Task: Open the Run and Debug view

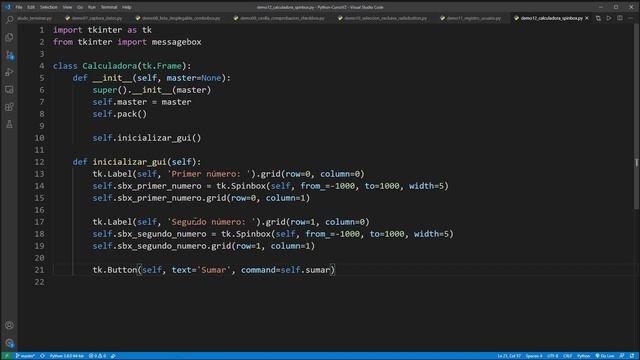Action: coord(9,72)
